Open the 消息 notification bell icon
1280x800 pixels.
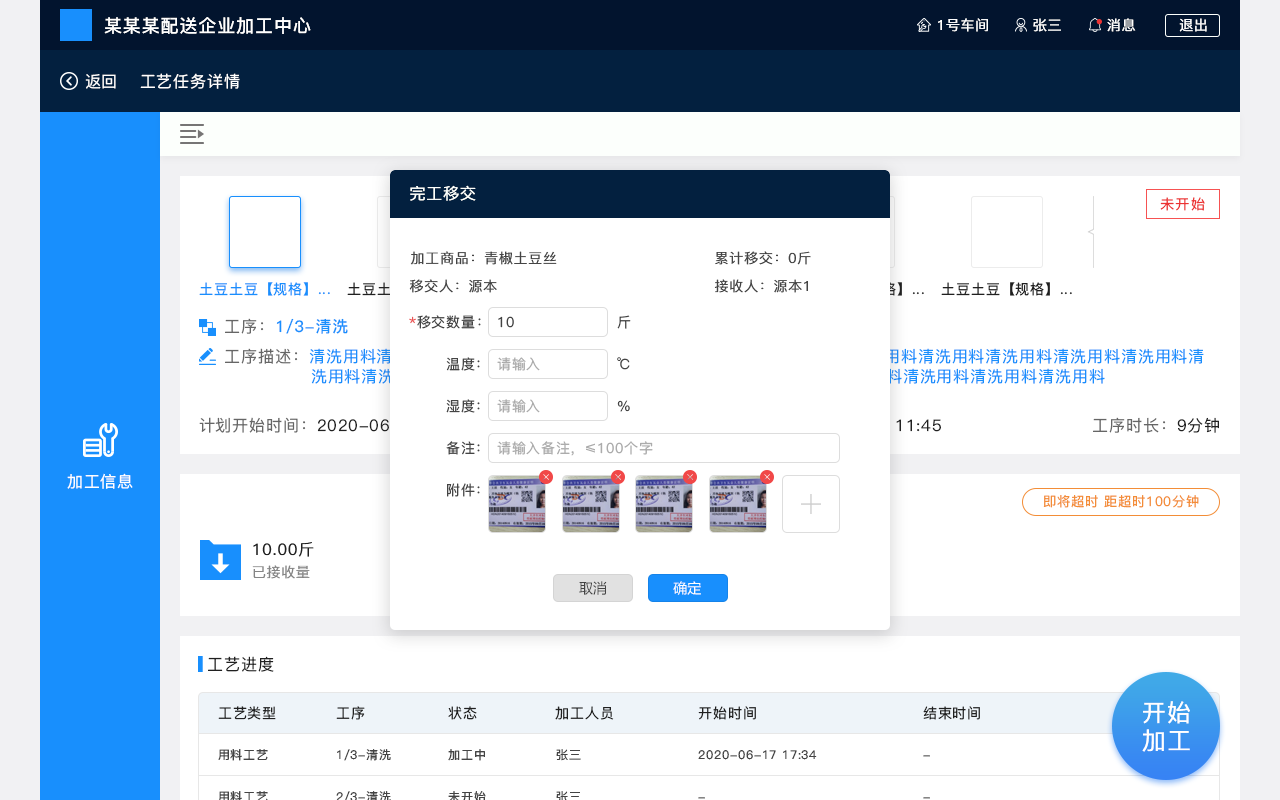coord(1093,25)
